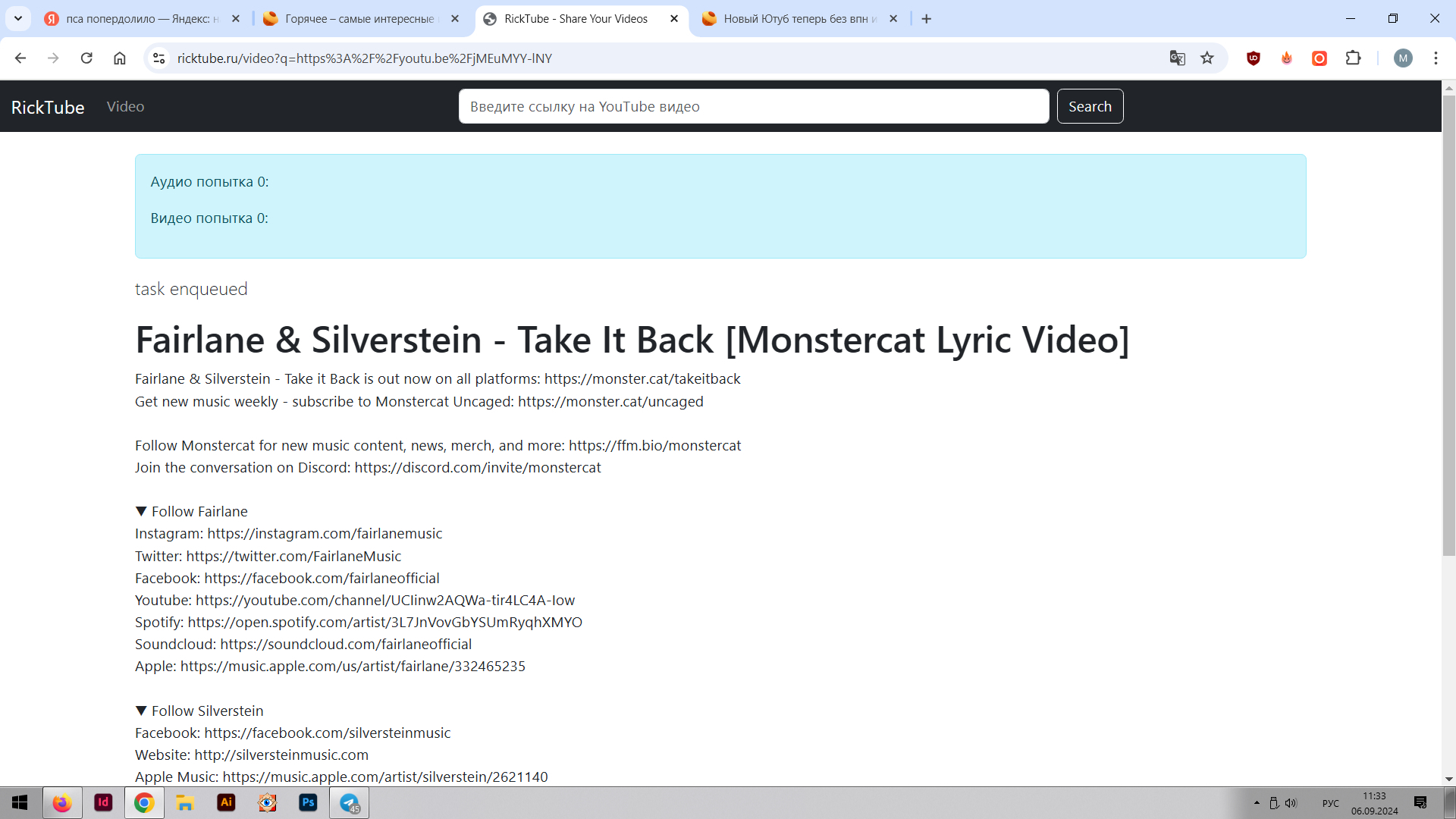Go to browser home page
The height and width of the screenshot is (819, 1456).
[120, 58]
